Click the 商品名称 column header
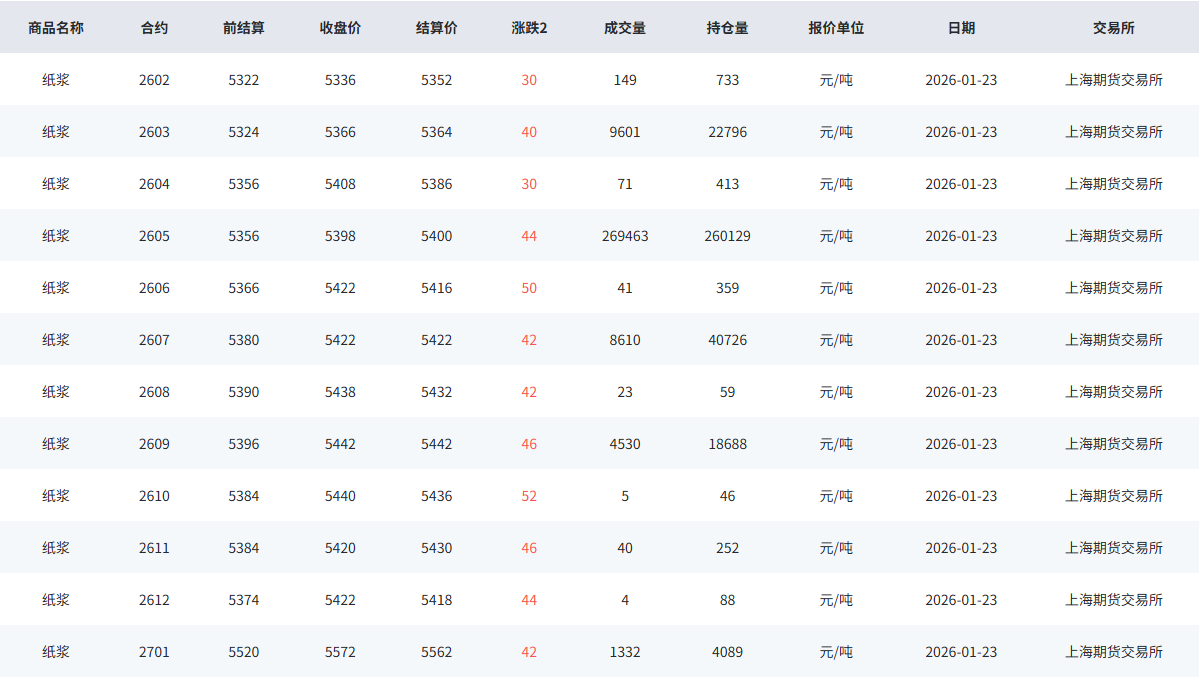Screen dimensions: 1199x677 pyautogui.click(x=56, y=28)
